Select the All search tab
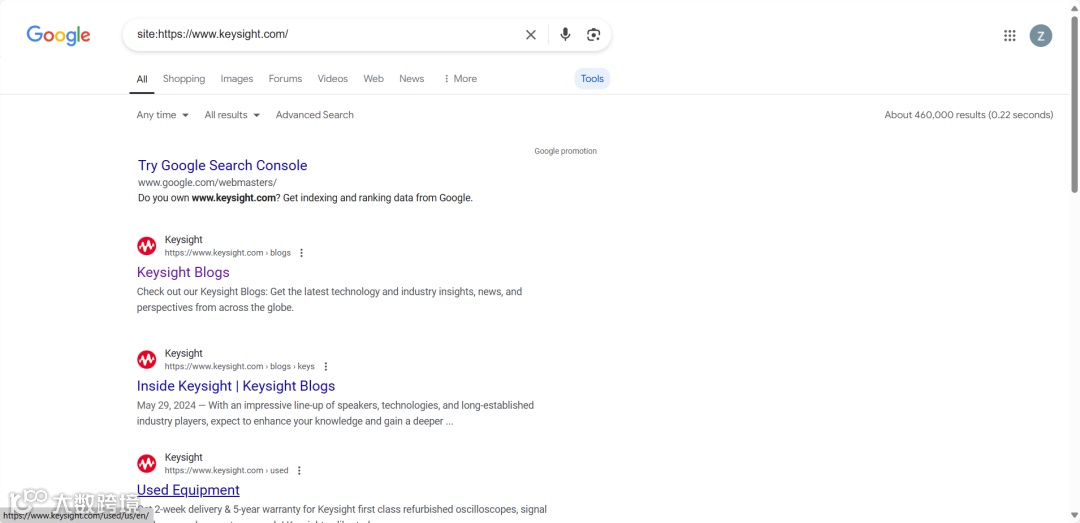 142,79
